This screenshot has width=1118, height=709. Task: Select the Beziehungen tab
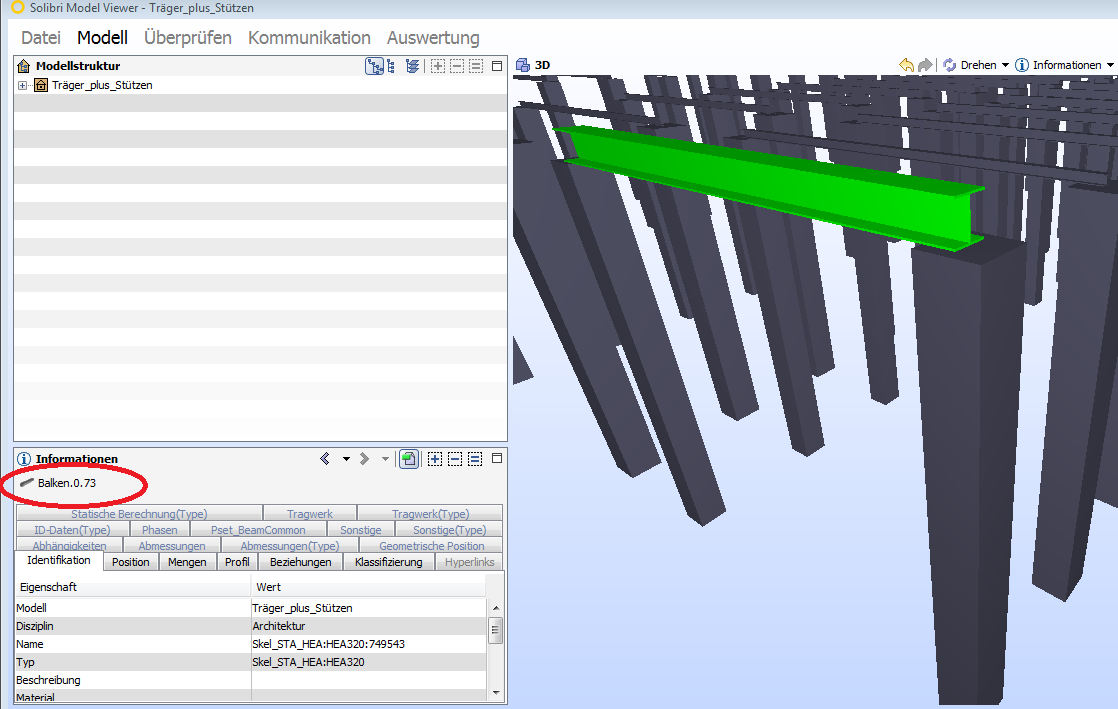click(300, 562)
